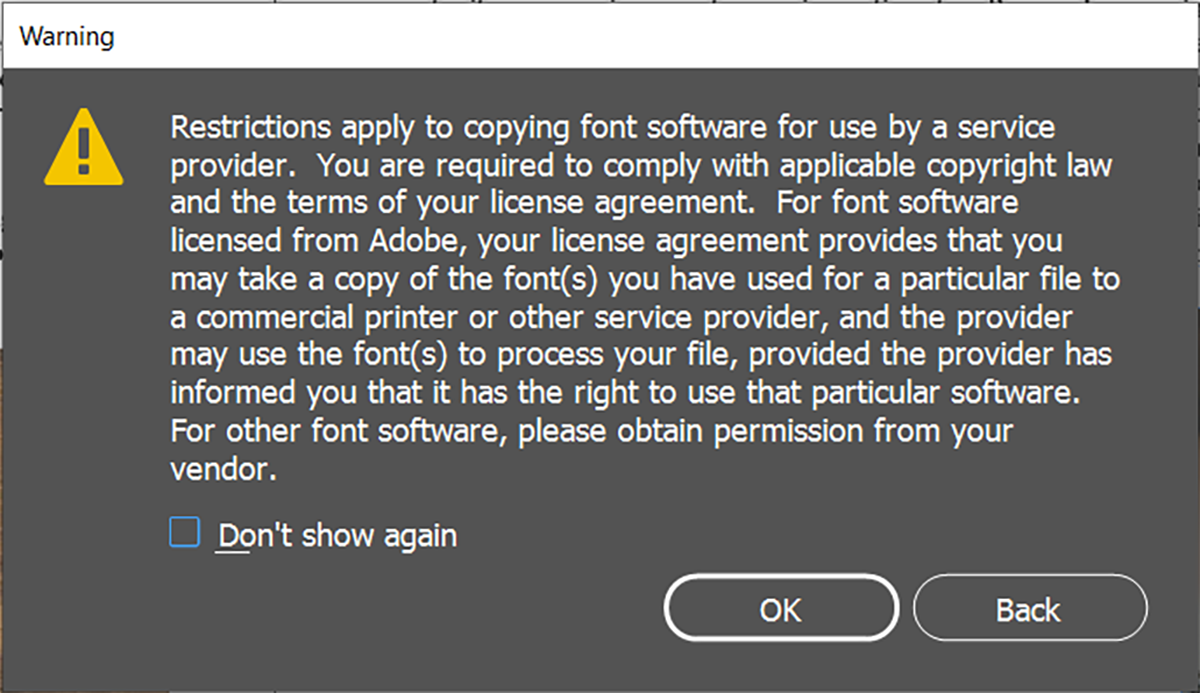Image resolution: width=1200 pixels, height=693 pixels.
Task: Enable the Don't show again checkbox
Action: [184, 533]
